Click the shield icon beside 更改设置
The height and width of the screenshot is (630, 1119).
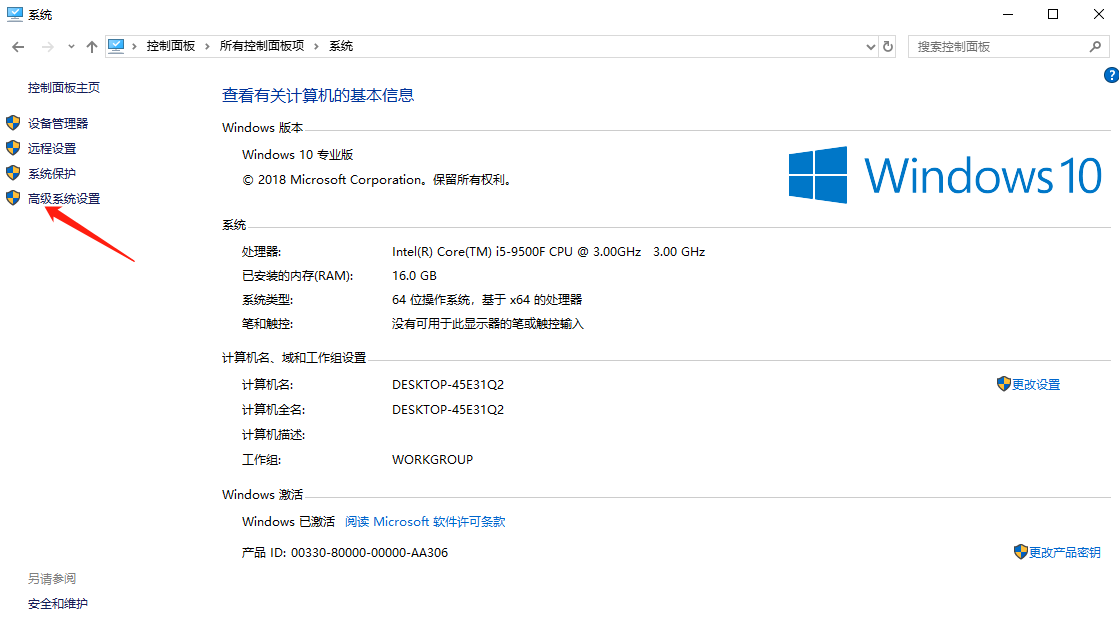1004,384
